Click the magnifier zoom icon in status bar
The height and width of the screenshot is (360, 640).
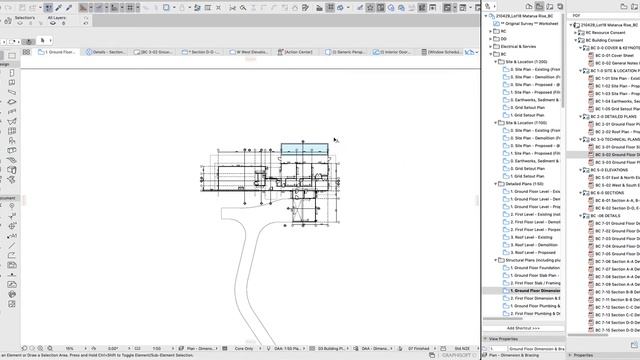click(x=50, y=349)
